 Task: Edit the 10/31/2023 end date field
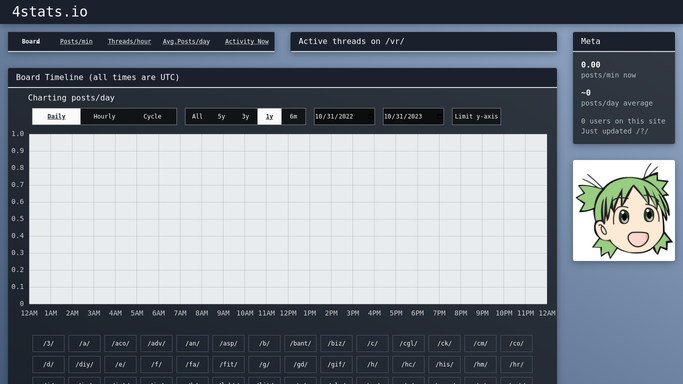(413, 116)
